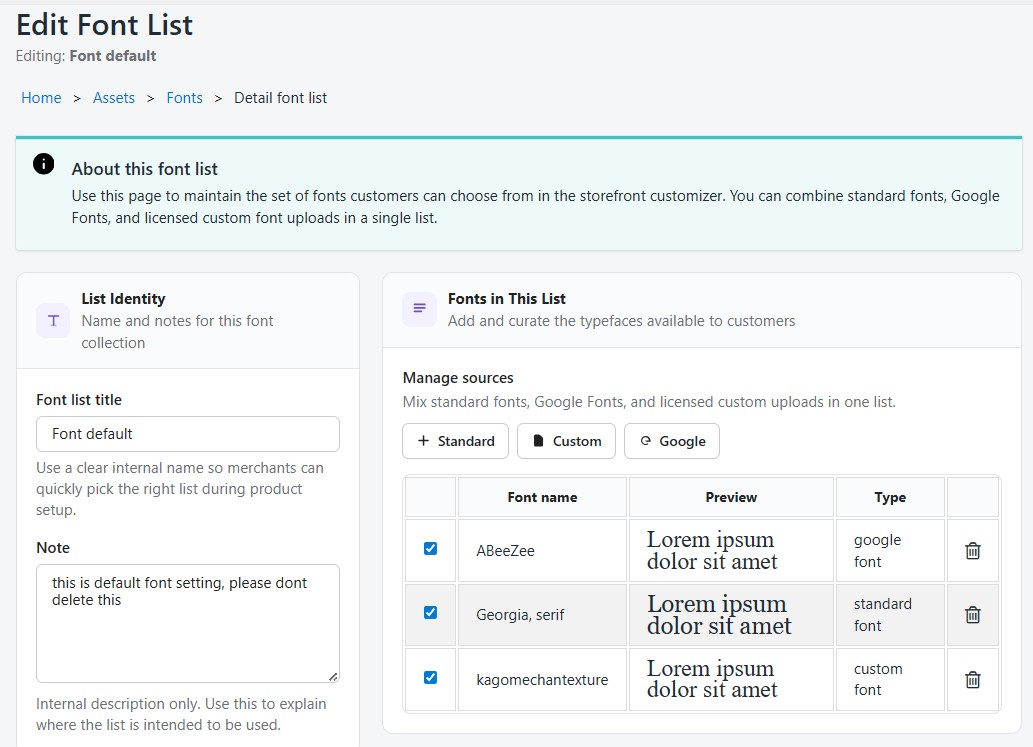Disable the kagomechantexture checkbox
This screenshot has height=747, width=1033.
pos(430,678)
